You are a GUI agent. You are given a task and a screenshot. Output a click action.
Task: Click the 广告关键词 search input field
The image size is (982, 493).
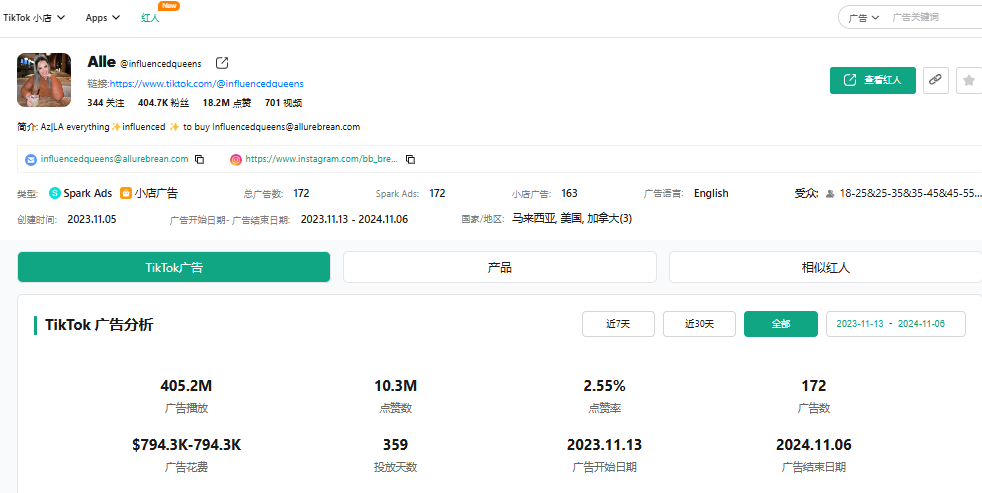click(x=933, y=18)
